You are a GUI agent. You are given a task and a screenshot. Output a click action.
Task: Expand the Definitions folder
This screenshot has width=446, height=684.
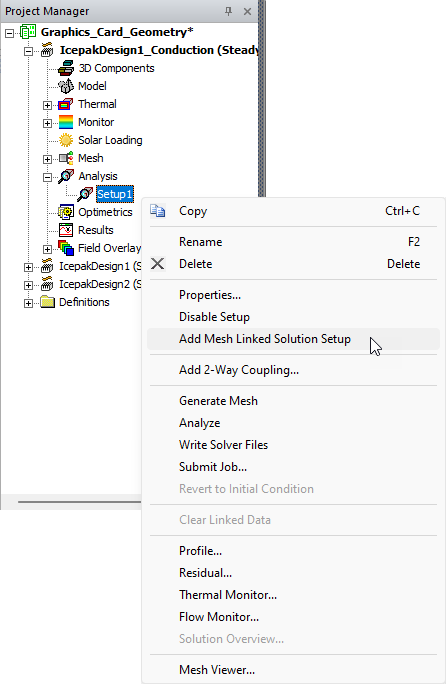[28, 303]
